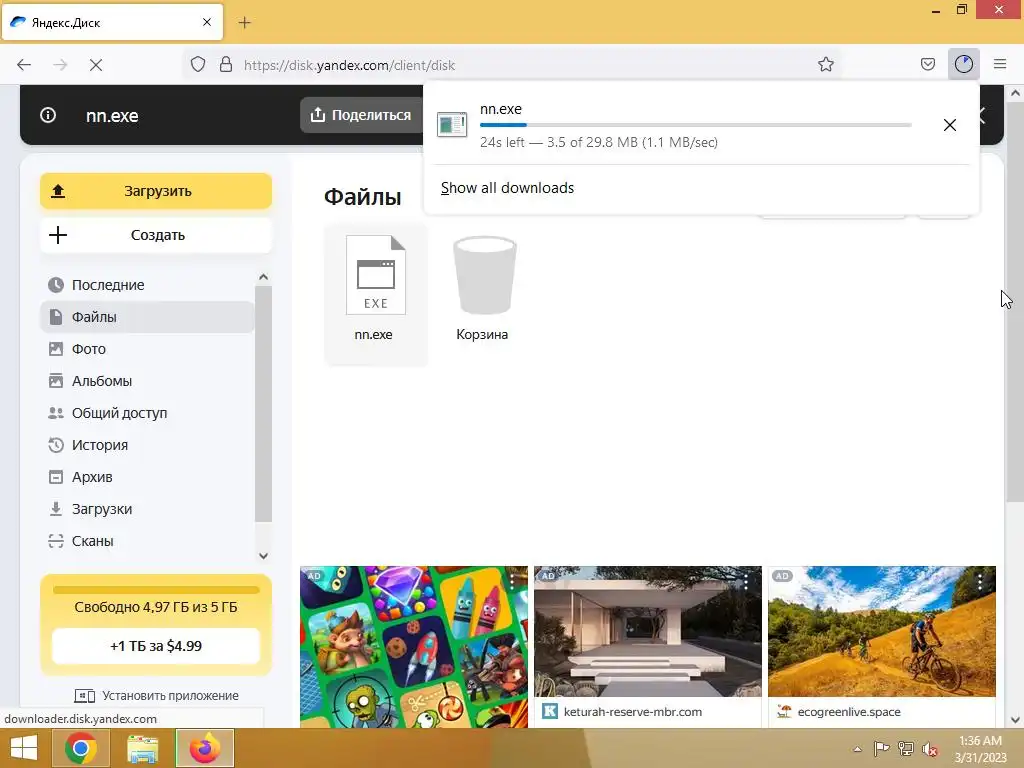Click the Firefox taskbar icon
Image resolution: width=1024 pixels, height=768 pixels.
[x=205, y=748]
